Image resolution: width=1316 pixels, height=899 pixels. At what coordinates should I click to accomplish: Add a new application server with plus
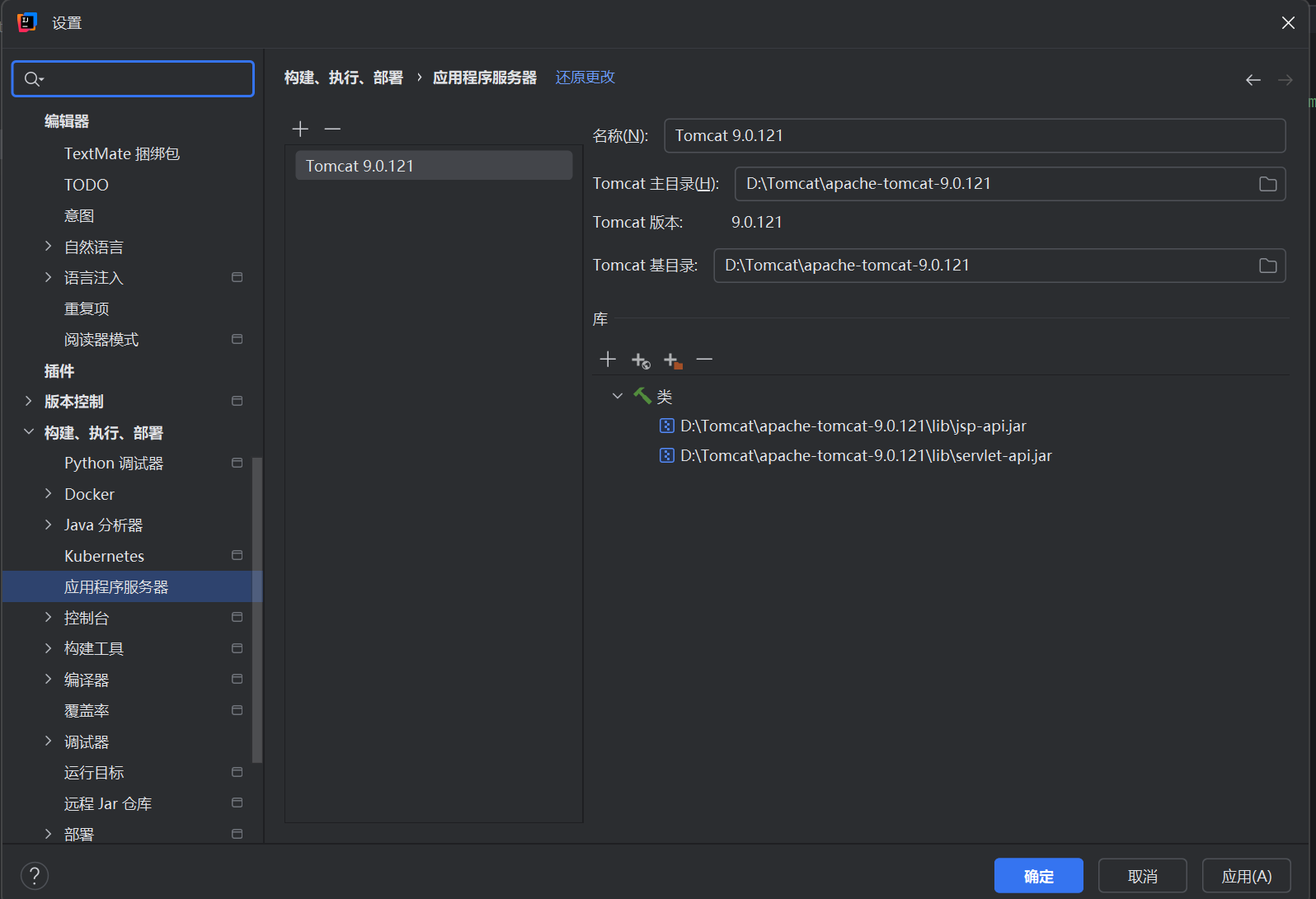pos(300,129)
